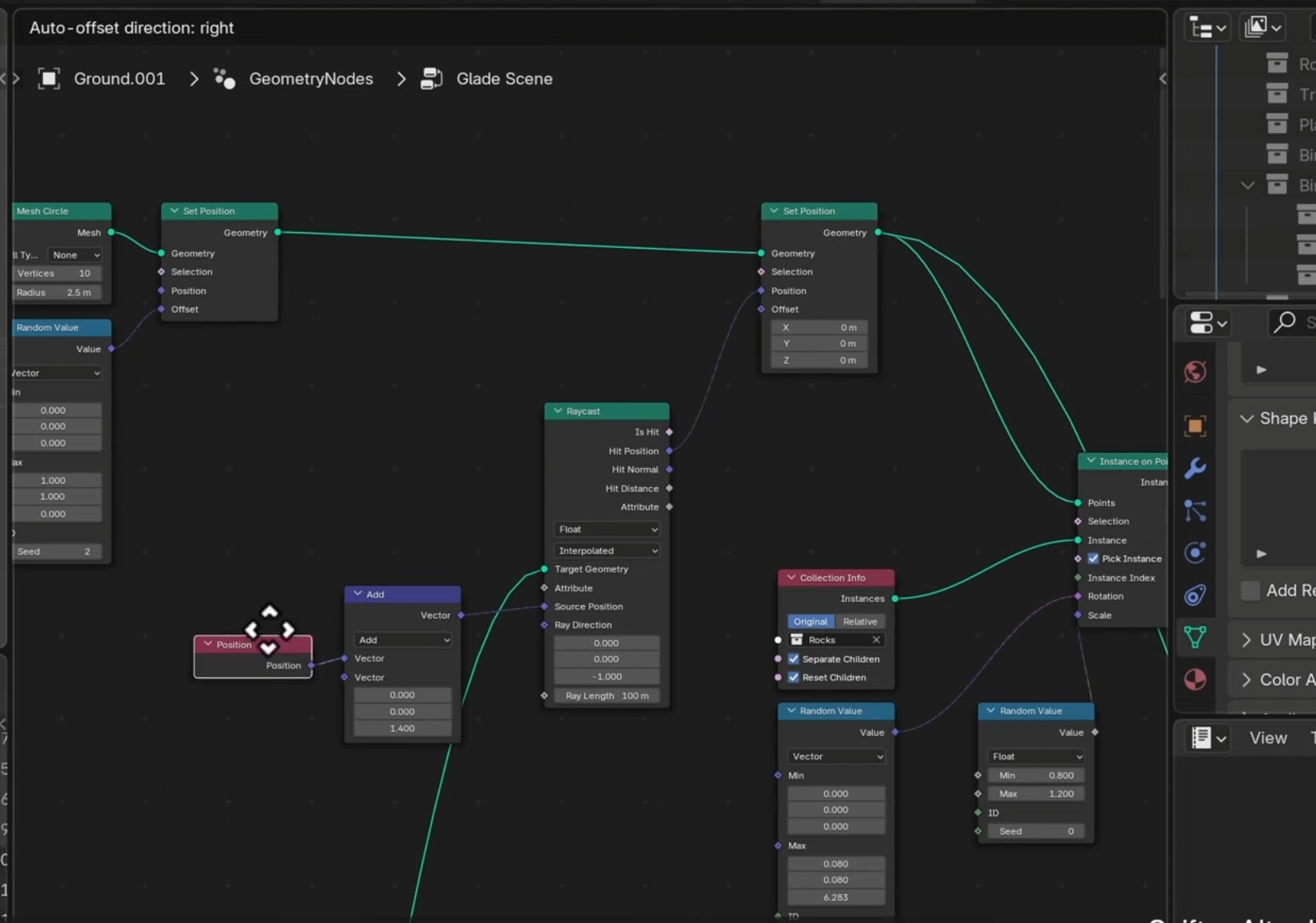
Task: Toggle the Pick Instance checkbox
Action: pos(1094,559)
